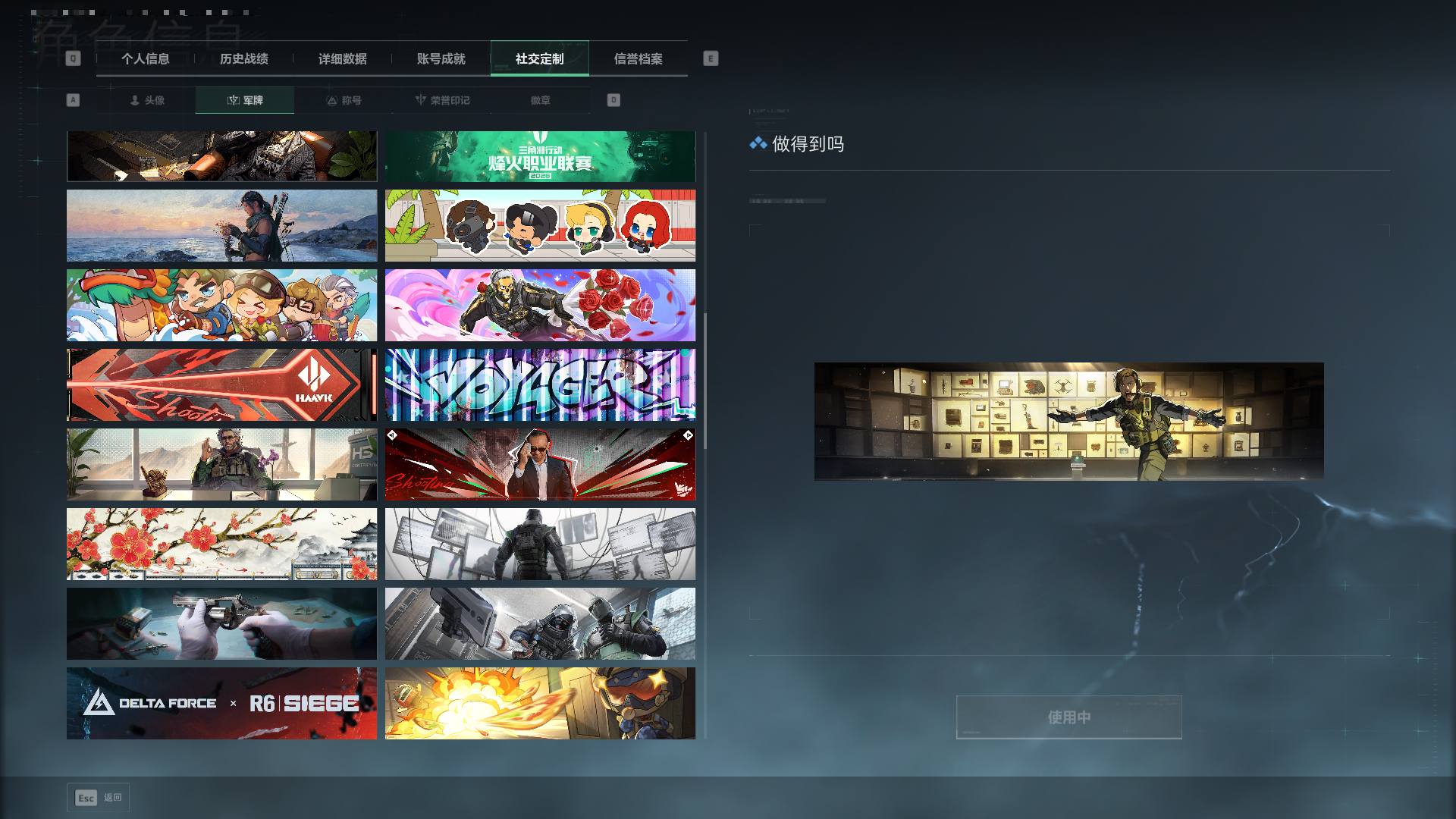
Task: Click the Esc 返回 button
Action: coord(99,798)
